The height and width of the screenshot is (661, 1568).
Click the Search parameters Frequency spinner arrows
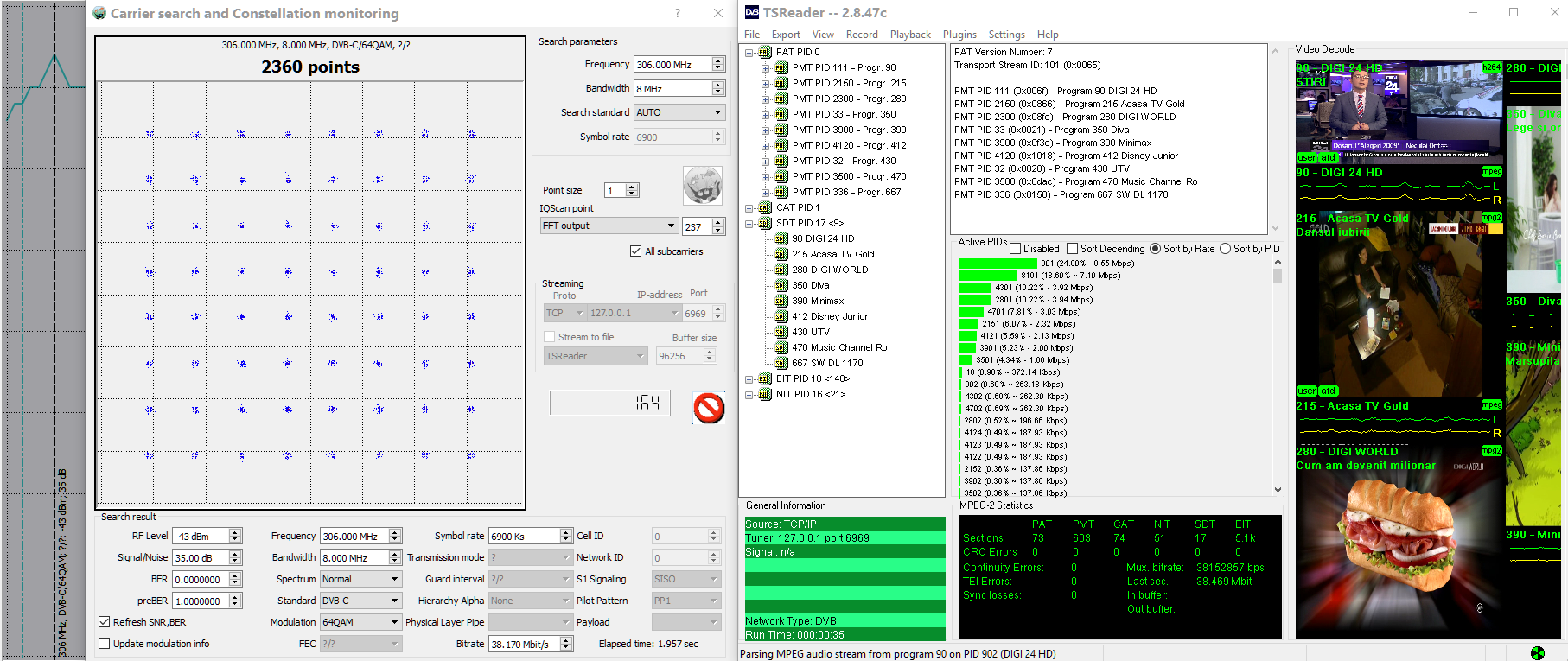717,65
